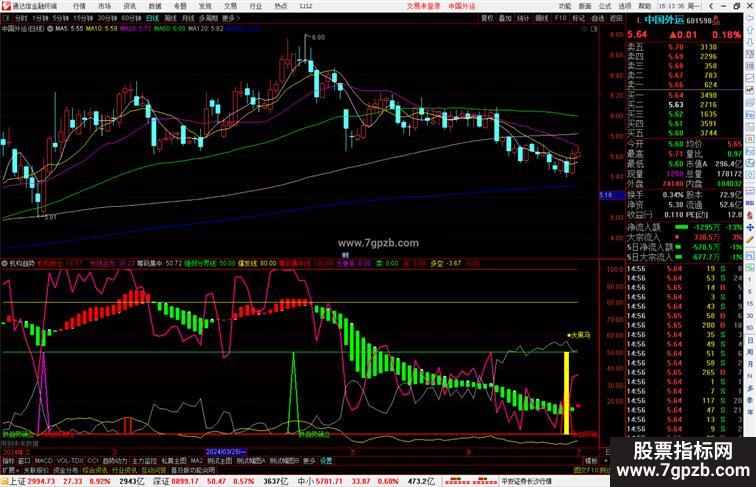
Task: Select the MACD indicator tab
Action: [x=43, y=461]
